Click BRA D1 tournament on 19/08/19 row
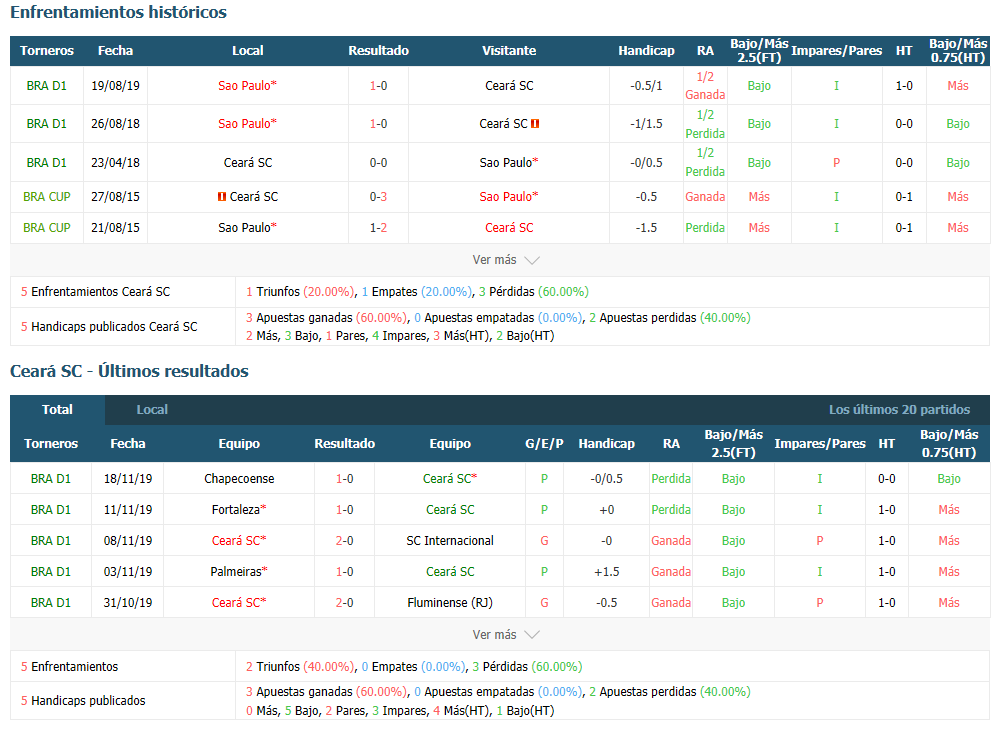The width and height of the screenshot is (1008, 732). [x=46, y=85]
